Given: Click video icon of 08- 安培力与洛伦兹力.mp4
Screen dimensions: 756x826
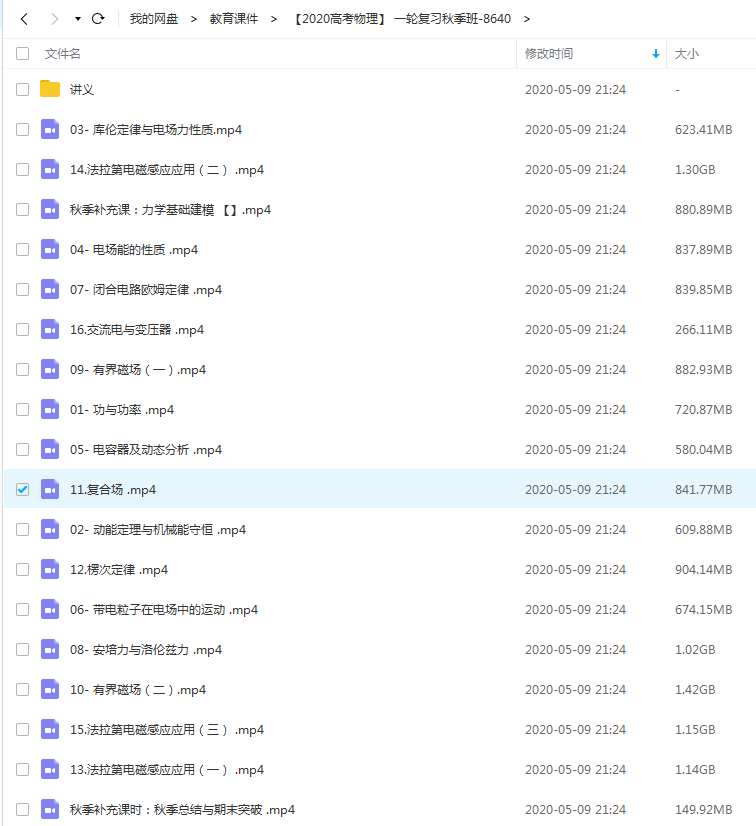Looking at the screenshot, I should coord(50,650).
